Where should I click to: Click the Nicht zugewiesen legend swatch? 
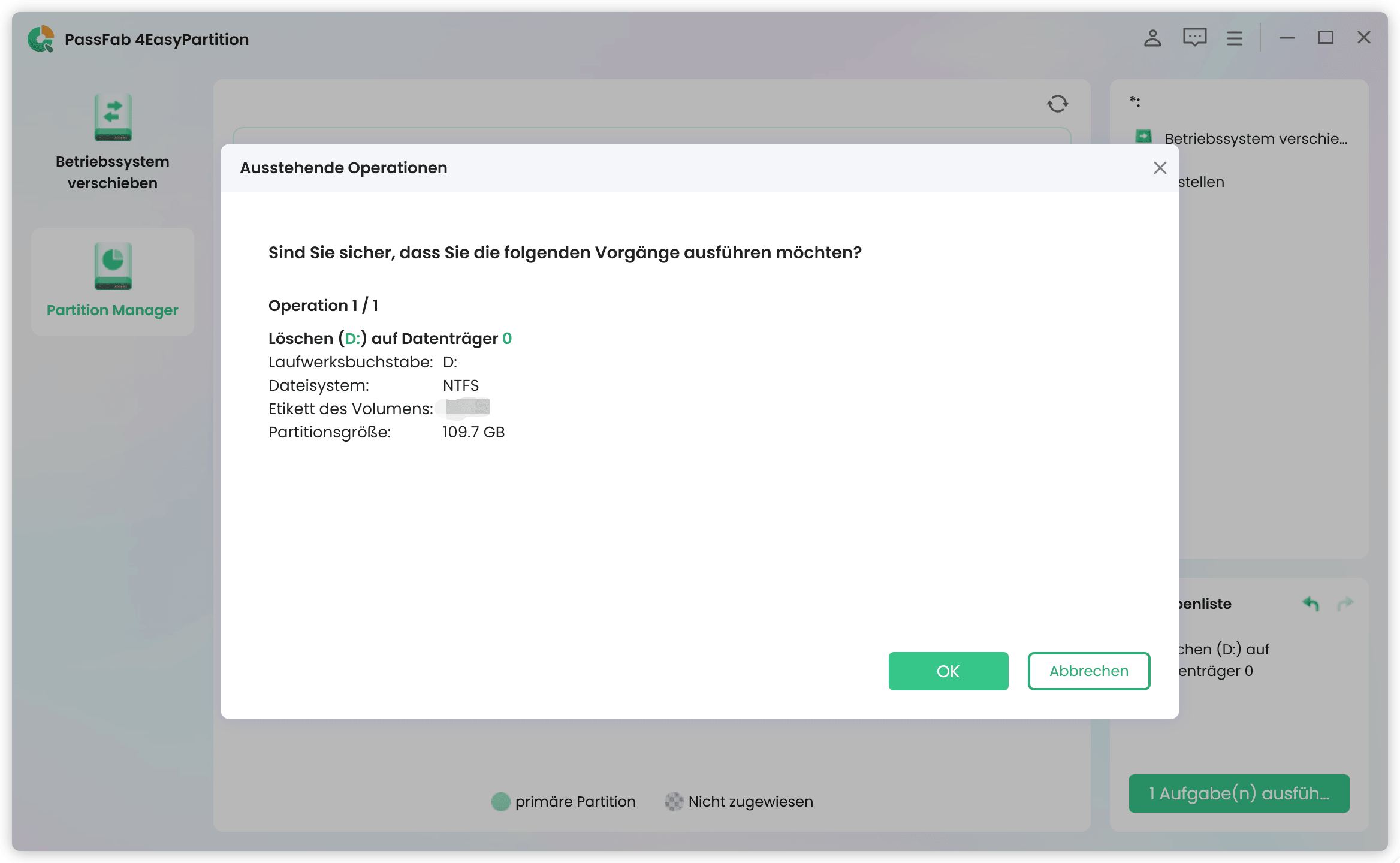click(x=674, y=802)
